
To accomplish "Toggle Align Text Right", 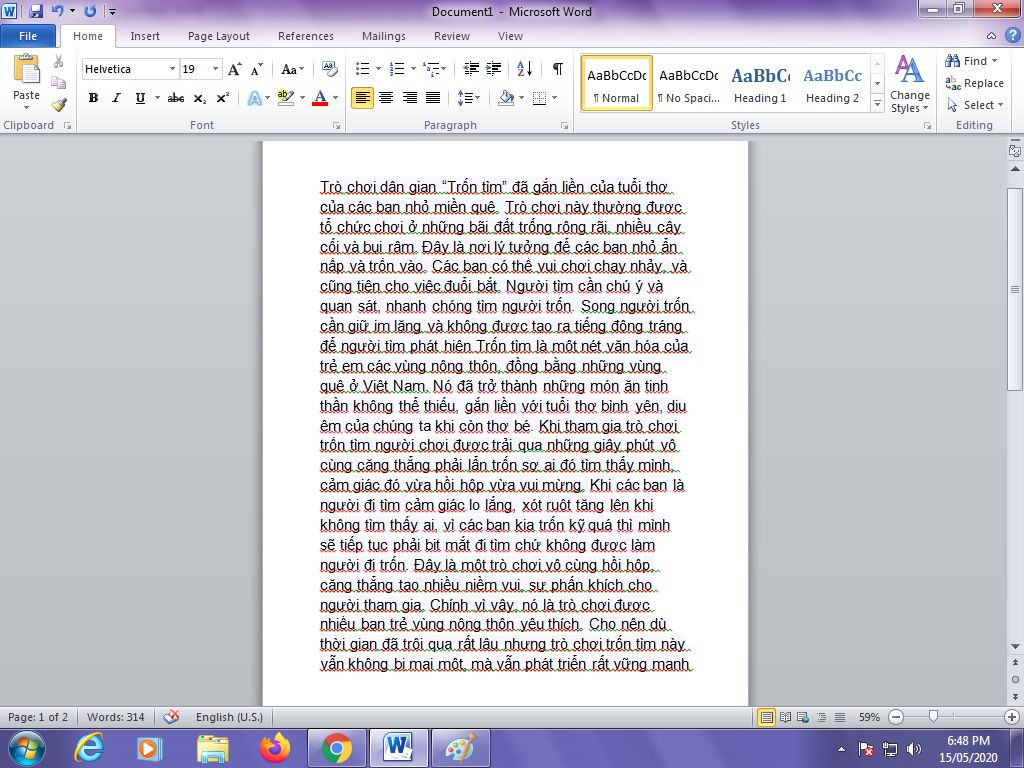I will (x=409, y=98).
